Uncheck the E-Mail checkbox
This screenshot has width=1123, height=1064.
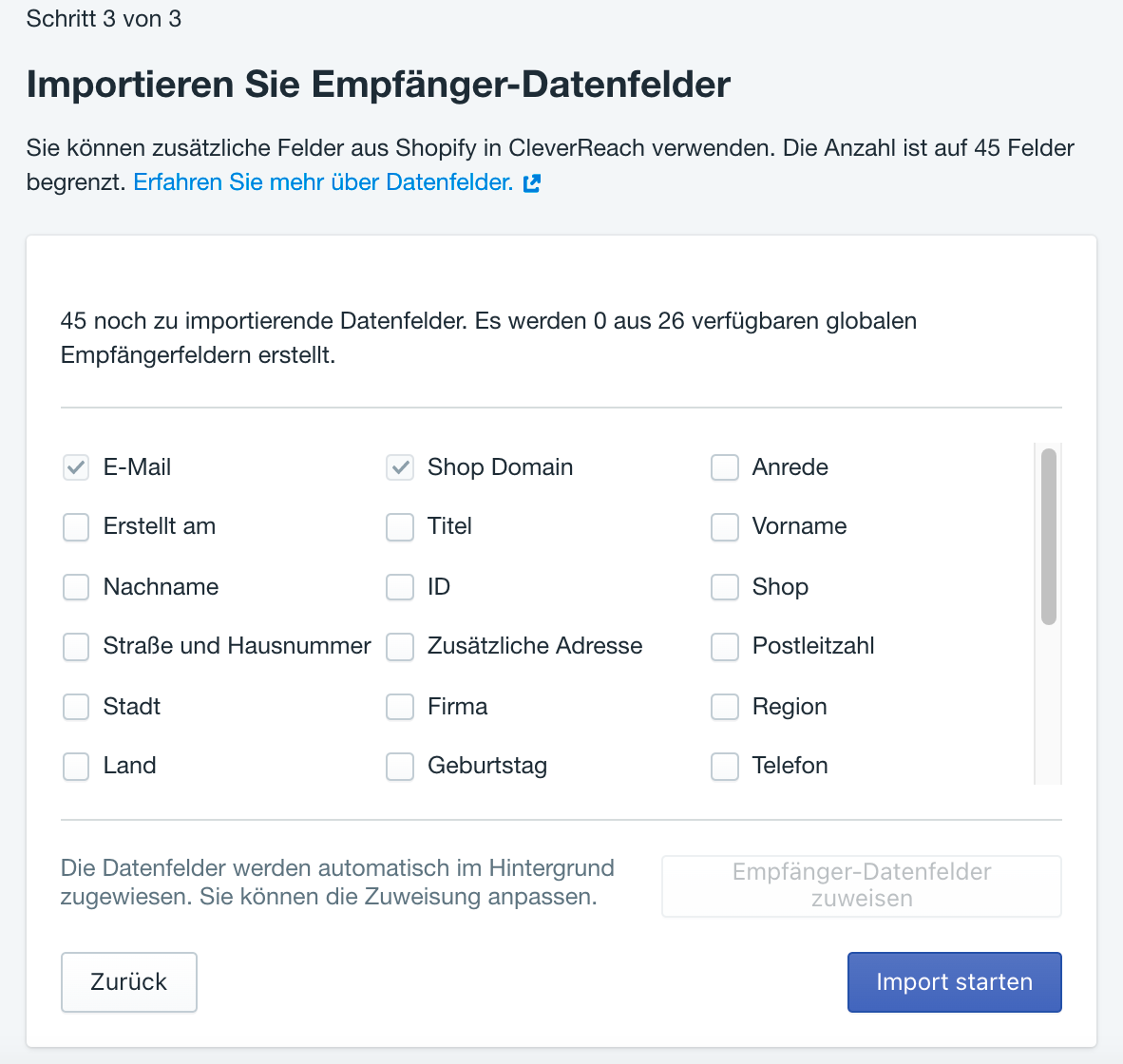76,467
